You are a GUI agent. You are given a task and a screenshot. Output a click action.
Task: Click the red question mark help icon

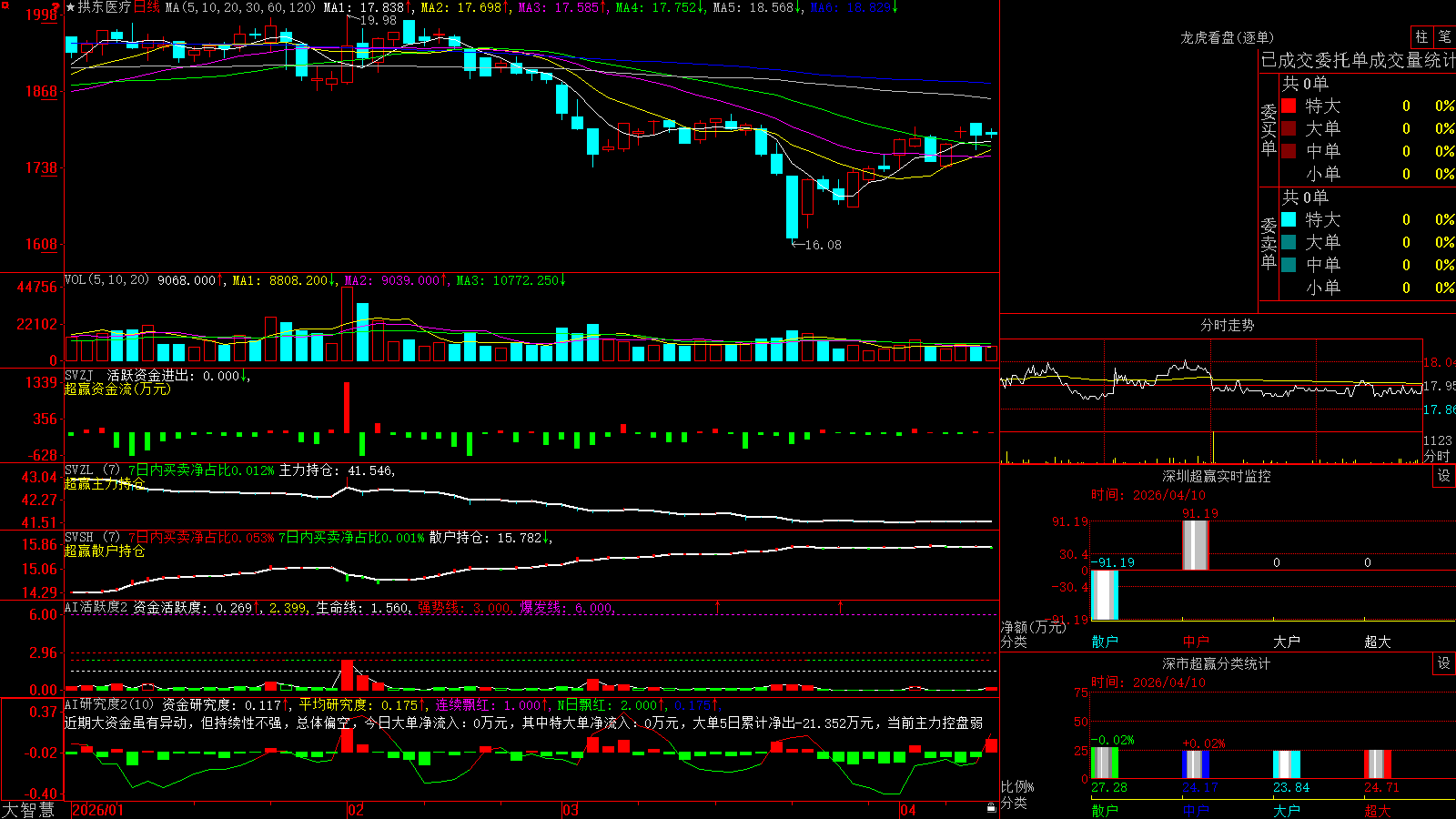56,7
